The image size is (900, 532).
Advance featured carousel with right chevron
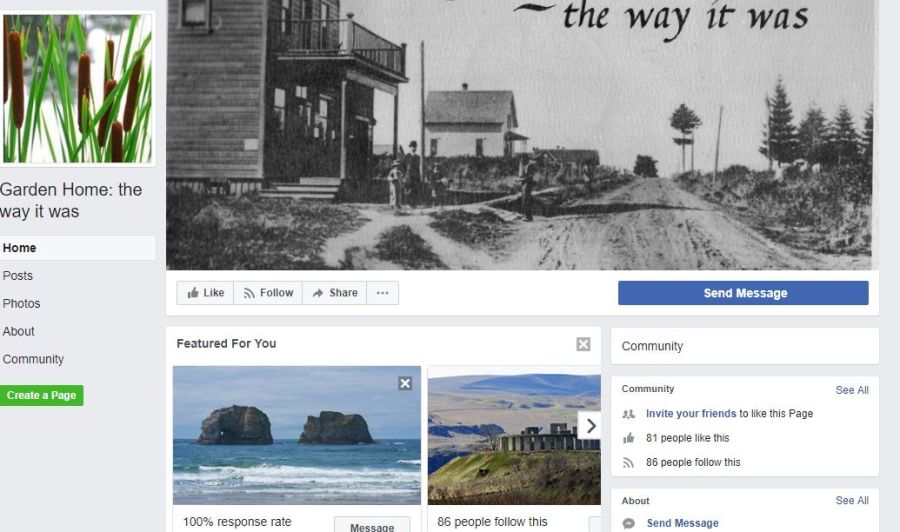(589, 425)
